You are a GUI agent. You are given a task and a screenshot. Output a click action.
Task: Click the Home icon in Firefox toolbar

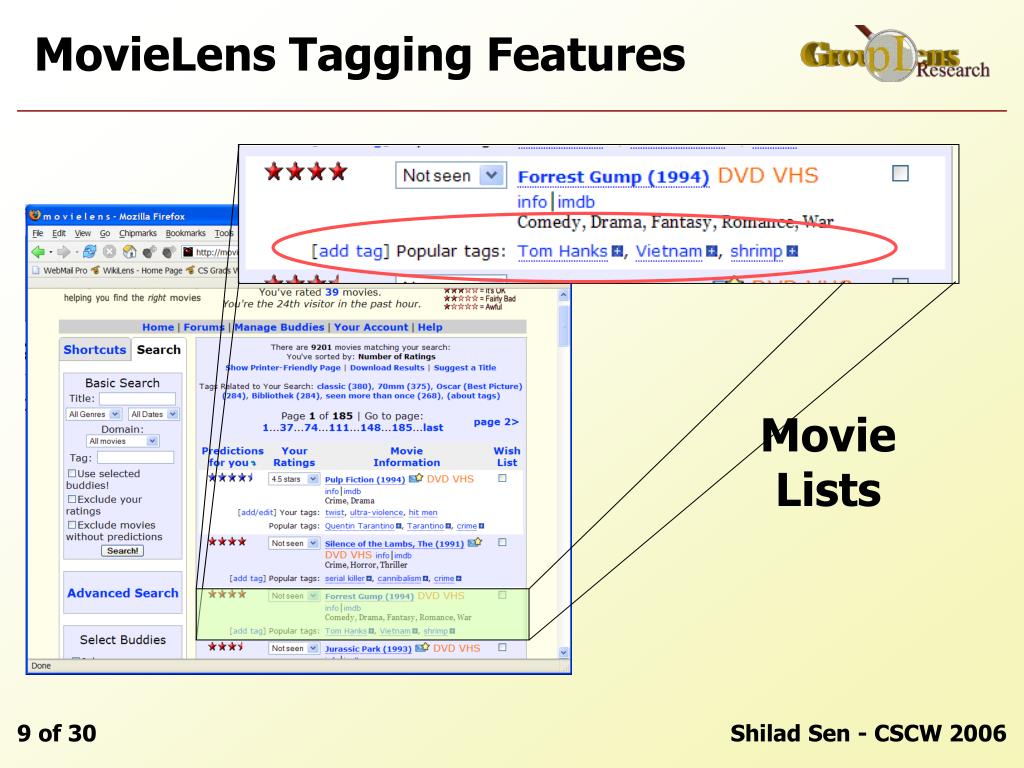point(130,252)
